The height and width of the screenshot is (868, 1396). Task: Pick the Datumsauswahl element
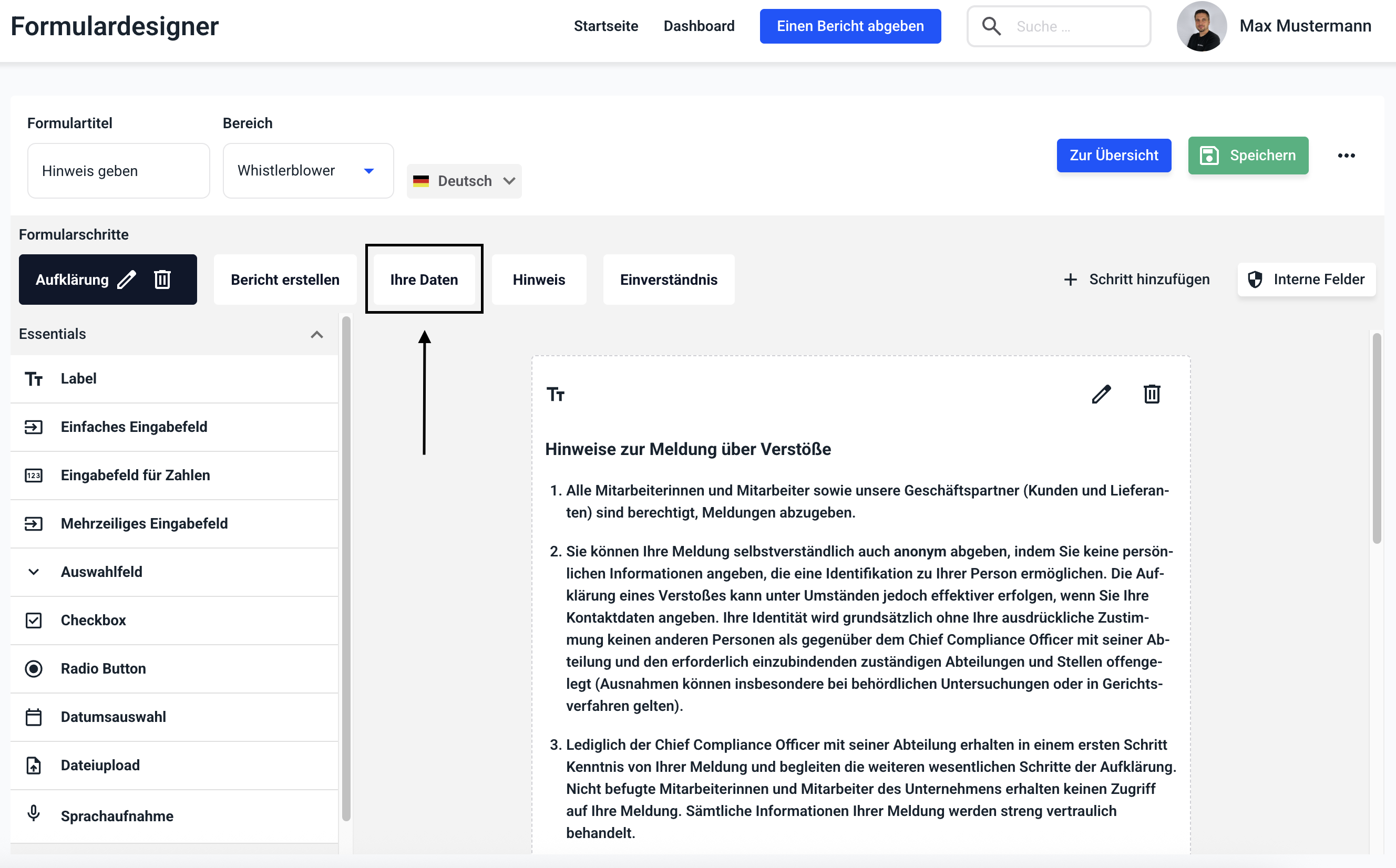point(113,717)
